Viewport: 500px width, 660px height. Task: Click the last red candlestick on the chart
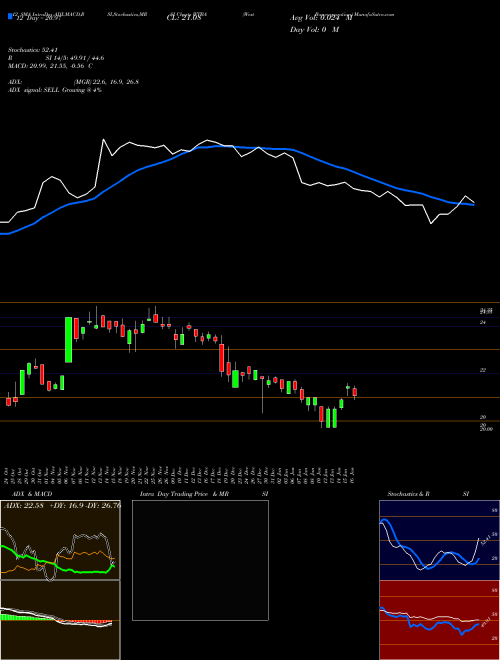[355, 392]
